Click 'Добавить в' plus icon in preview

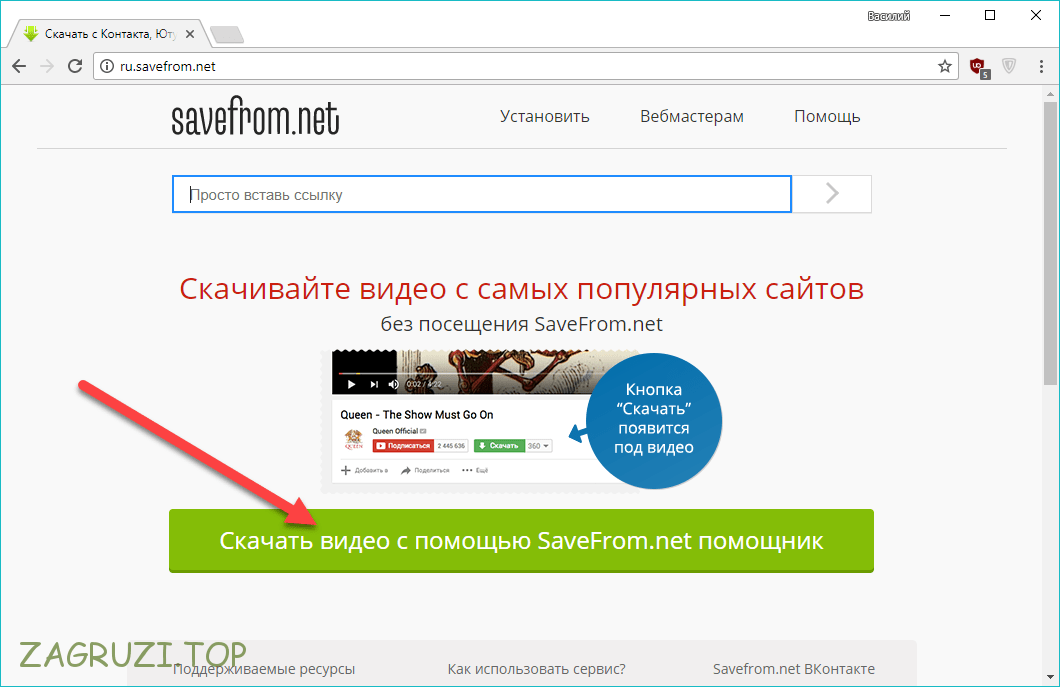(345, 470)
